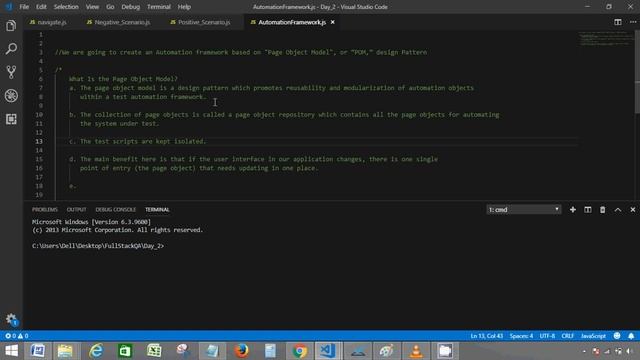Switch to the PROBLEMS panel tab

[45, 209]
